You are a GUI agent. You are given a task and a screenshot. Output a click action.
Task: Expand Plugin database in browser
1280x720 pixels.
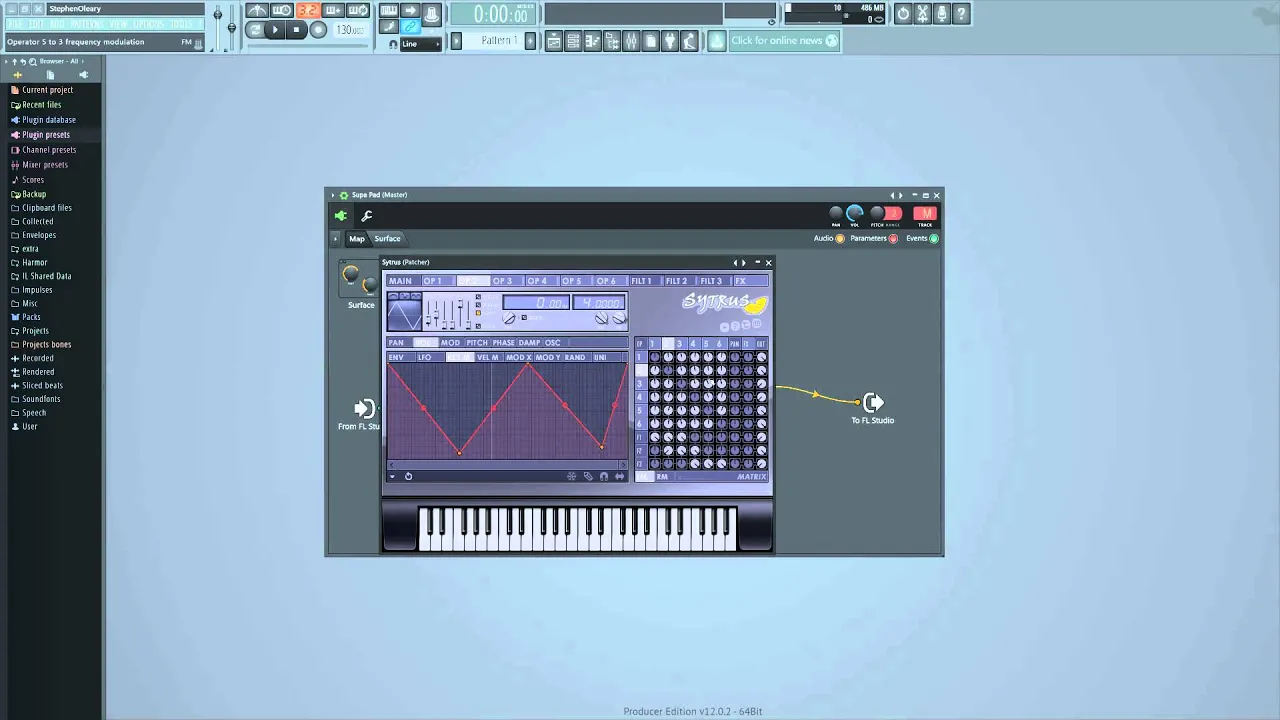point(48,120)
